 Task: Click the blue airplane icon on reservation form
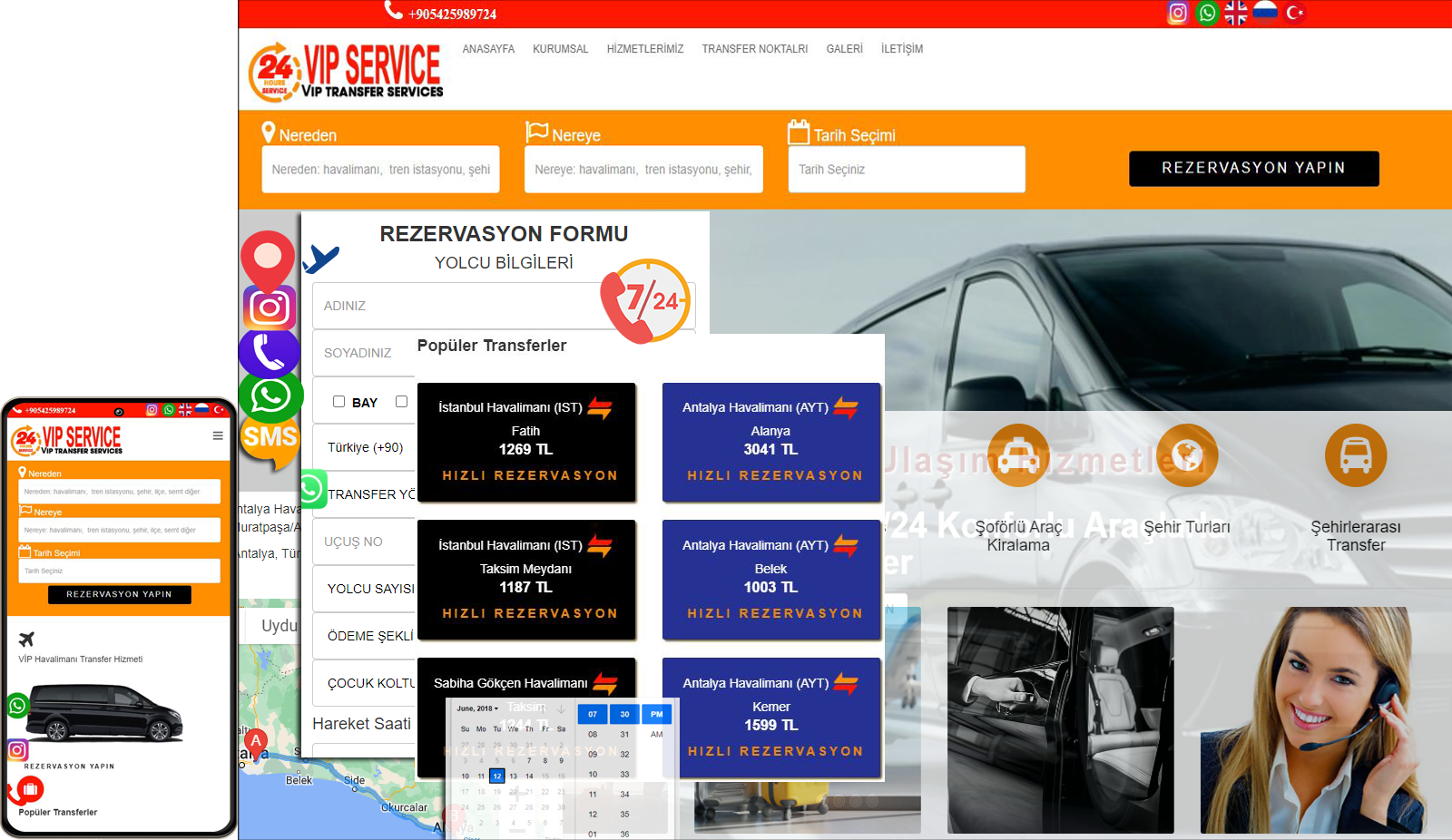[x=320, y=259]
